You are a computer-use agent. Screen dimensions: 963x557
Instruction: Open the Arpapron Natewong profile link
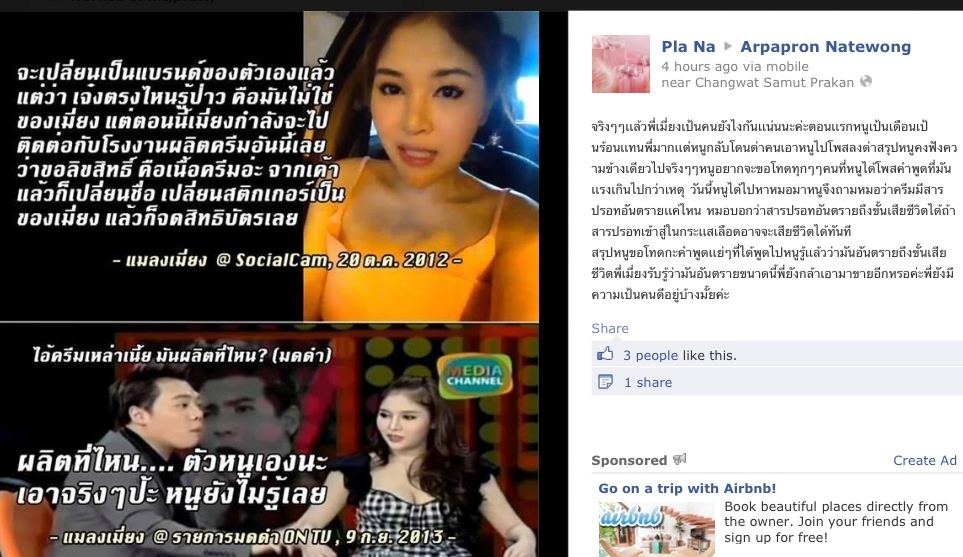point(825,47)
